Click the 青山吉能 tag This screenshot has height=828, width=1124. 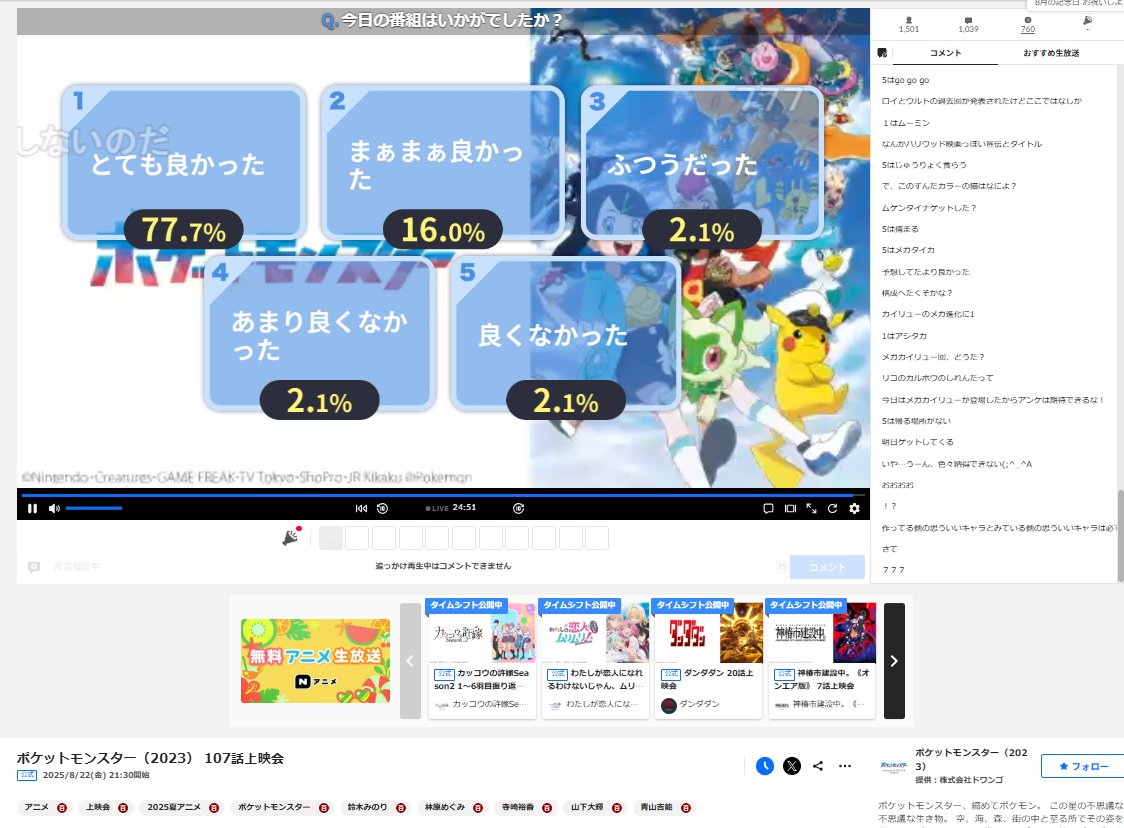point(657,807)
